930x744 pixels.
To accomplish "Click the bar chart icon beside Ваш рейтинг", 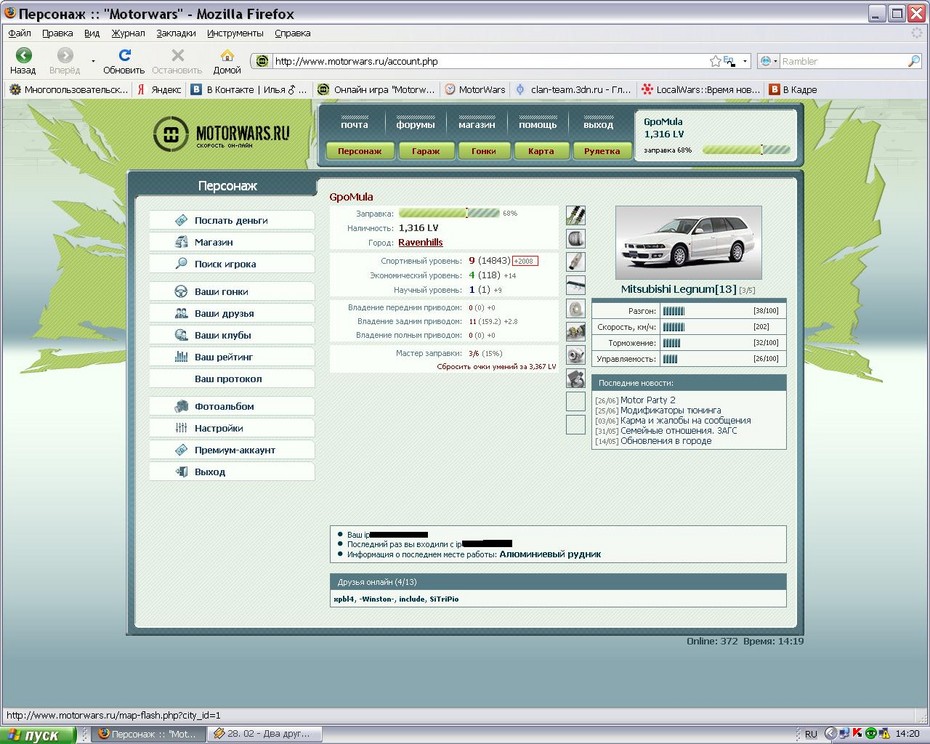I will coord(181,357).
